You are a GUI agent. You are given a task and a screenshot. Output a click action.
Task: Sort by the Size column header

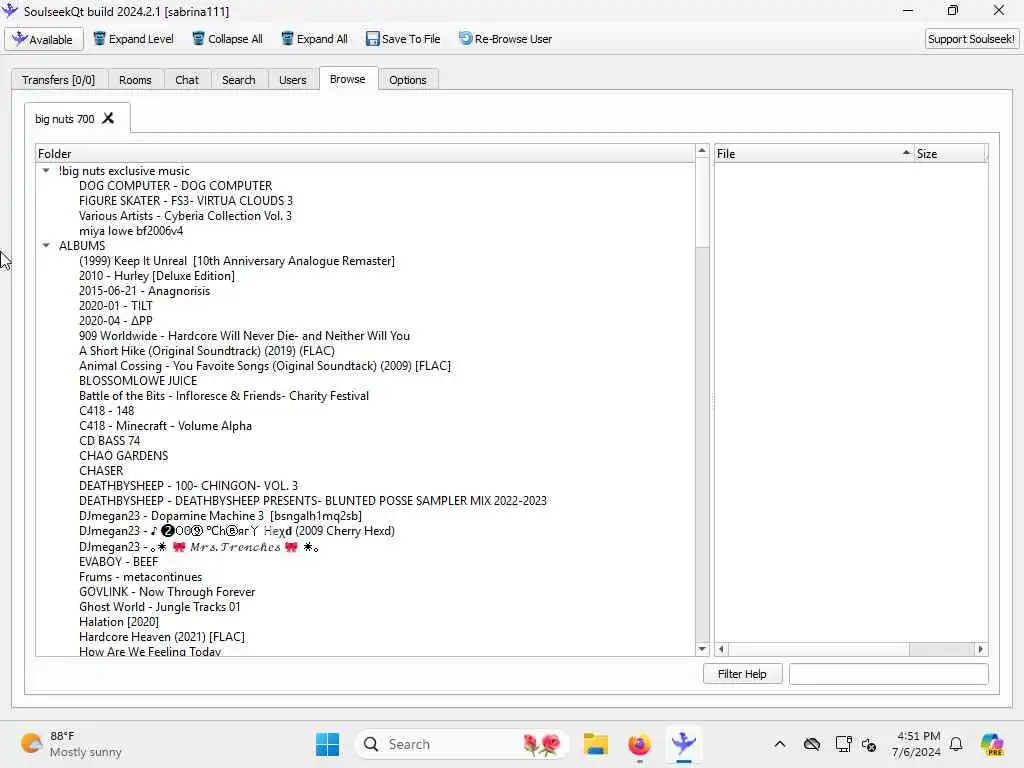tap(950, 153)
